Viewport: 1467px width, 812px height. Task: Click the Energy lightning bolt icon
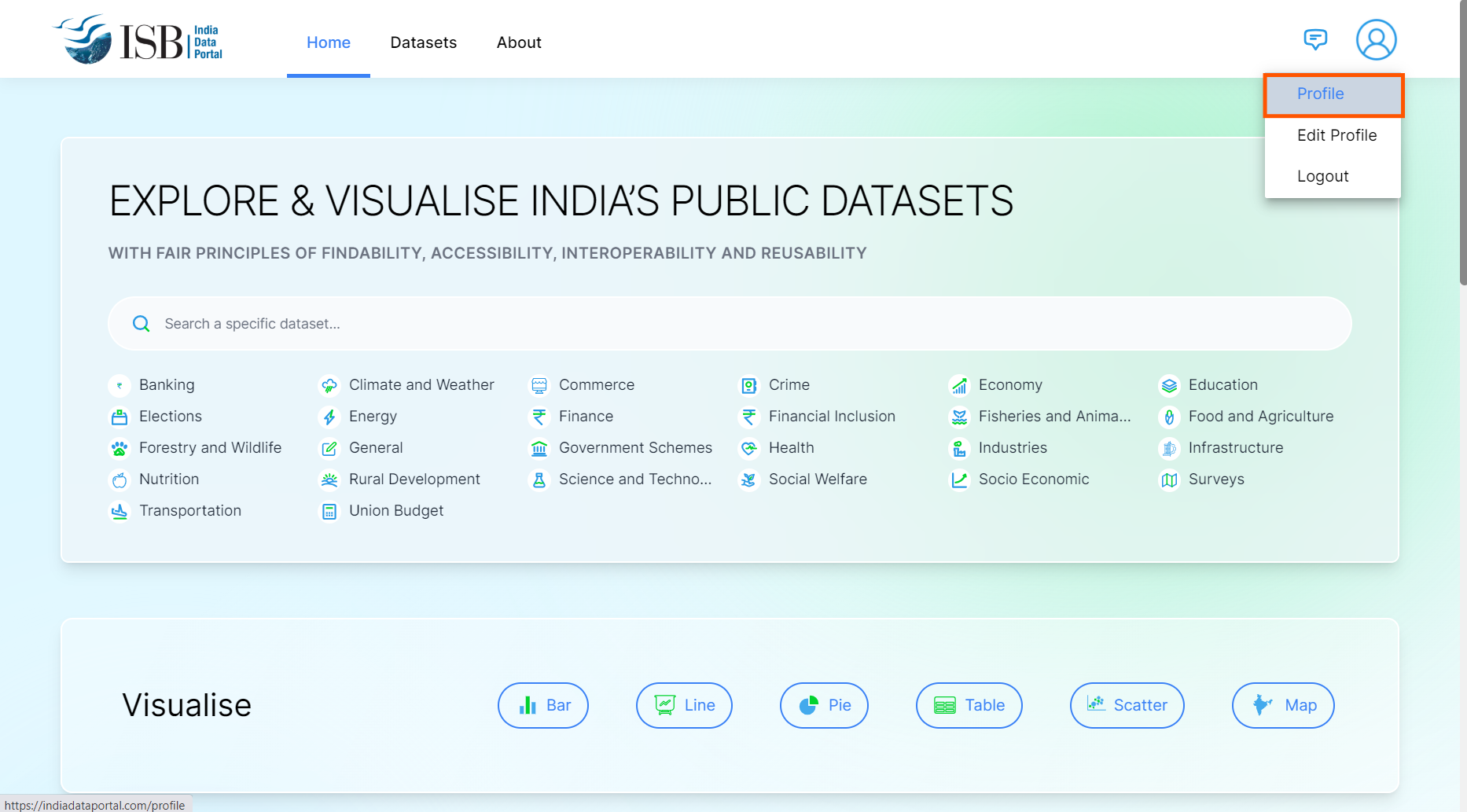pyautogui.click(x=329, y=417)
